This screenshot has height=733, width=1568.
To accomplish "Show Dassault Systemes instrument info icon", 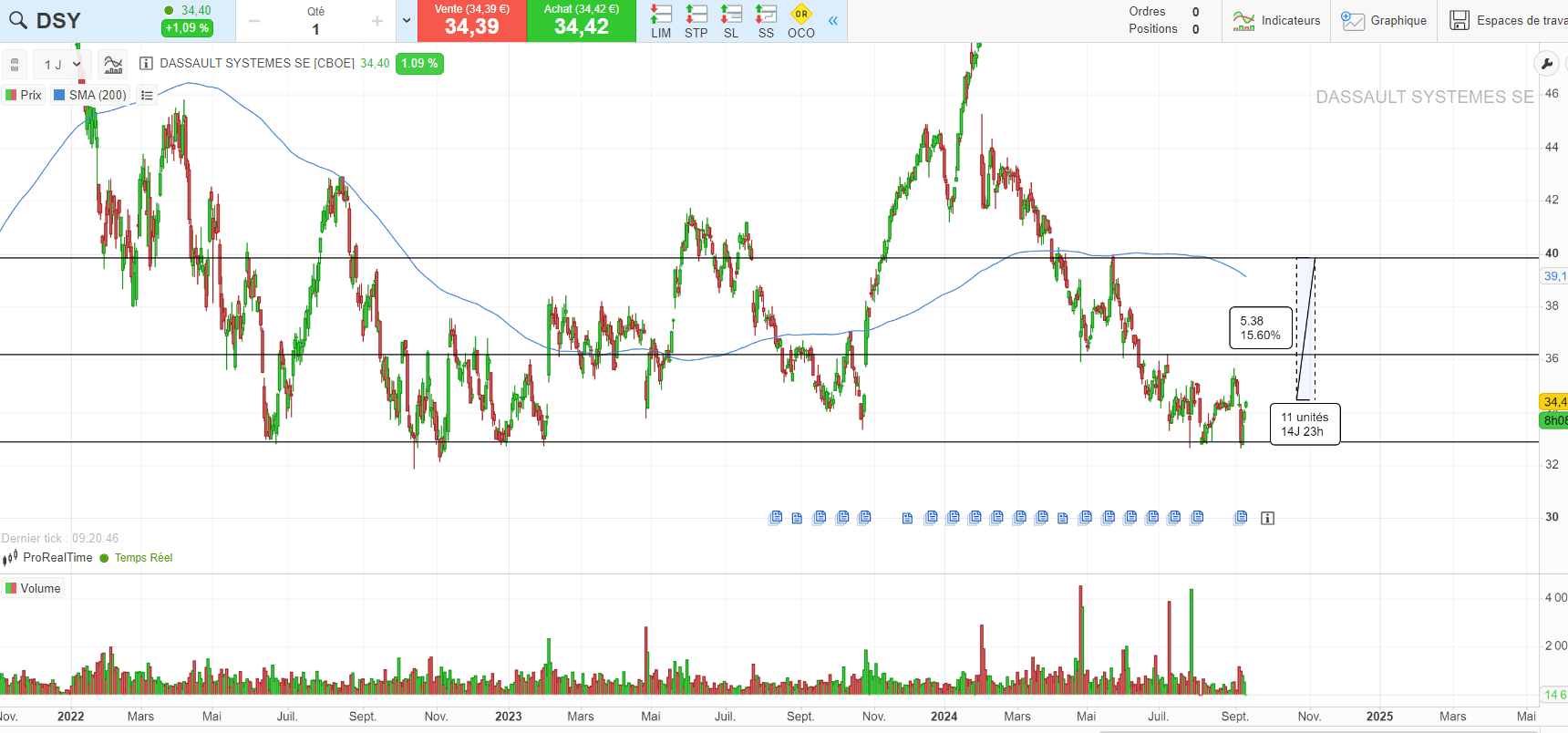I will (146, 63).
